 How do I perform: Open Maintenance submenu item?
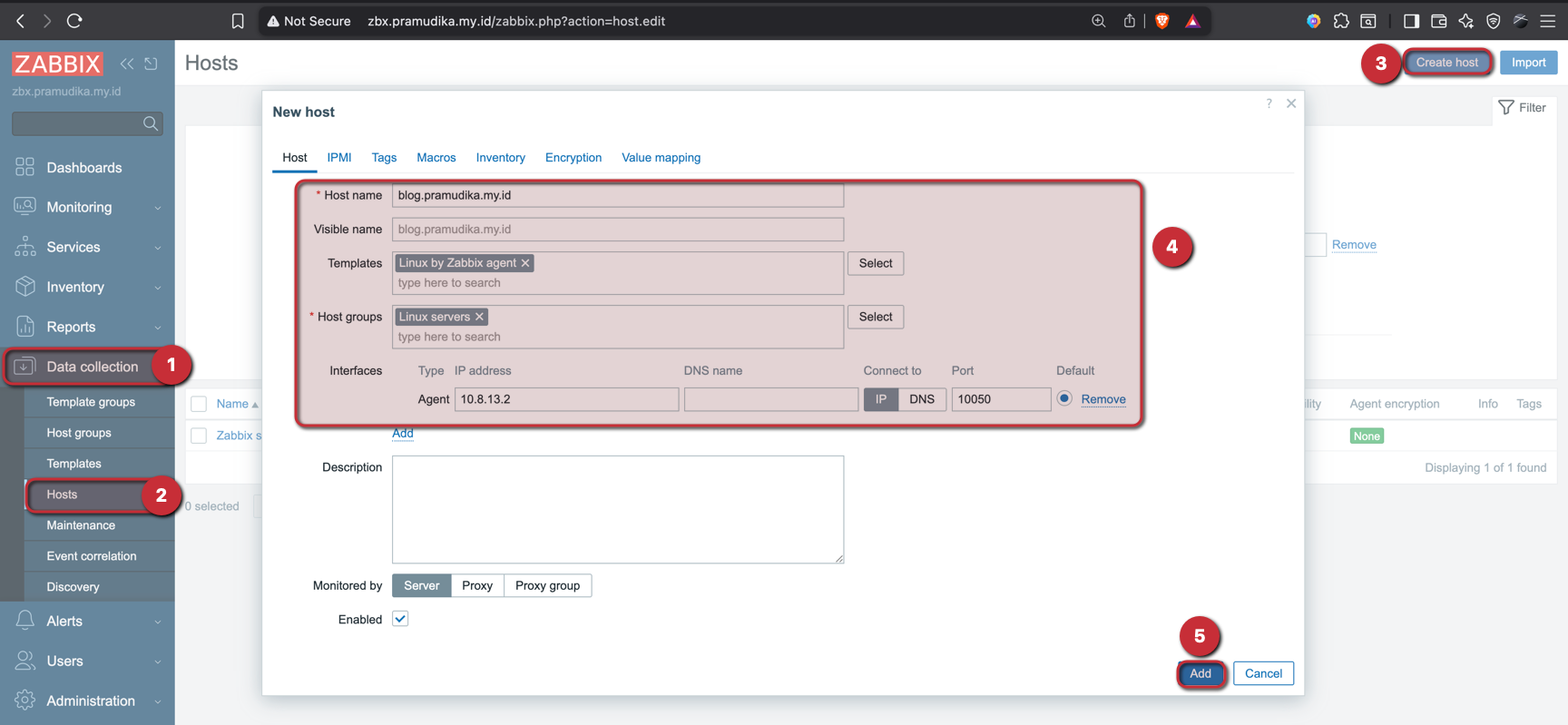click(81, 525)
